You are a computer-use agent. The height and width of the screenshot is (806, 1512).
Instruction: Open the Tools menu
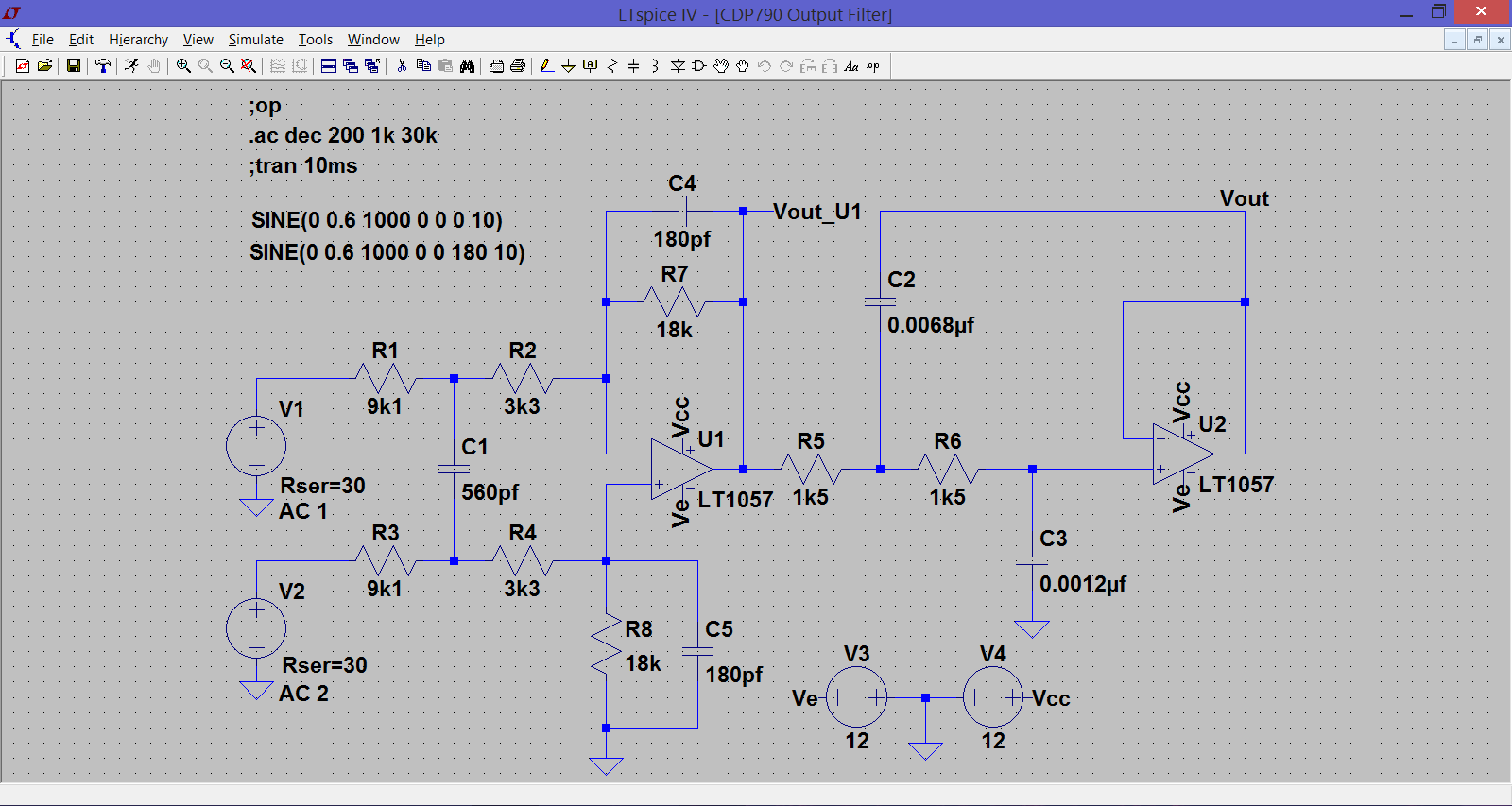pyautogui.click(x=316, y=40)
